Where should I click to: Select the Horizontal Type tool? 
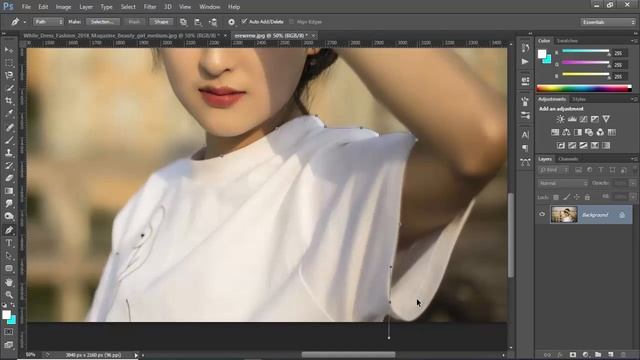coord(9,243)
